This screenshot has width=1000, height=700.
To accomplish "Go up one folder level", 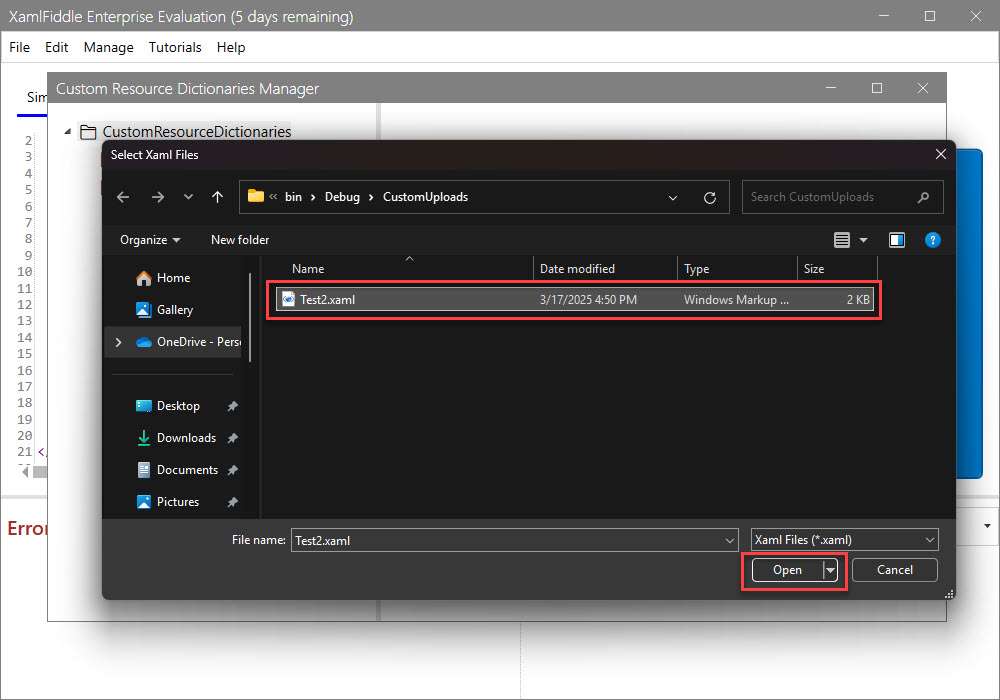I will (217, 197).
